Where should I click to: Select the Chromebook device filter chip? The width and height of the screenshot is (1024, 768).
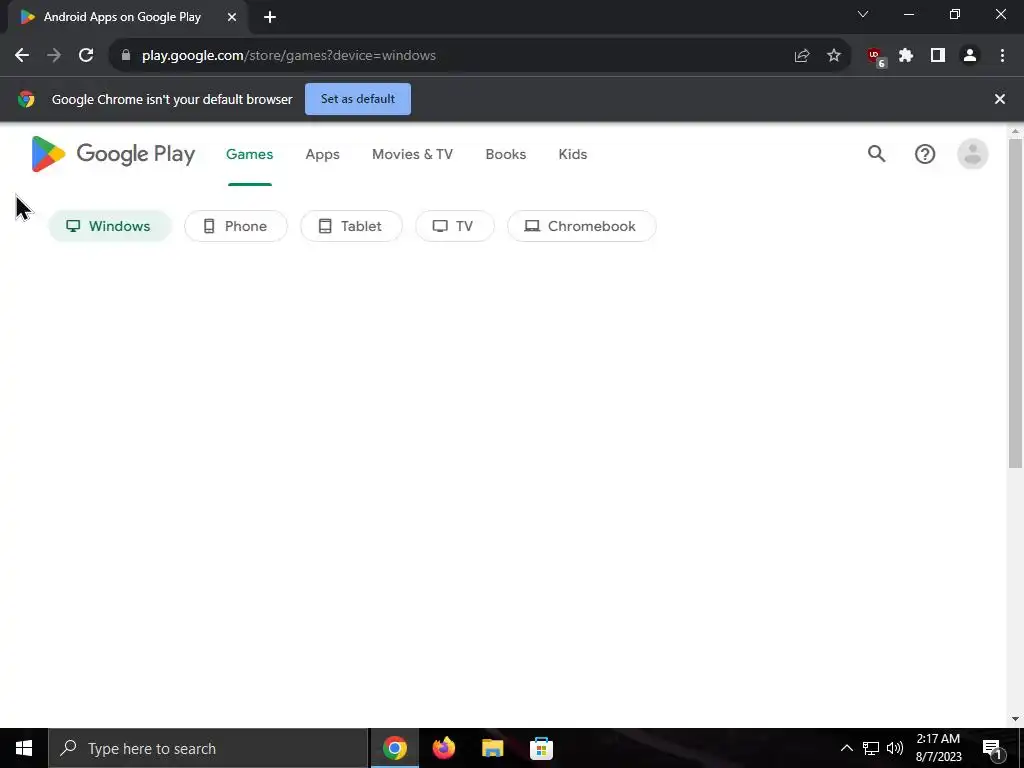[x=582, y=226]
